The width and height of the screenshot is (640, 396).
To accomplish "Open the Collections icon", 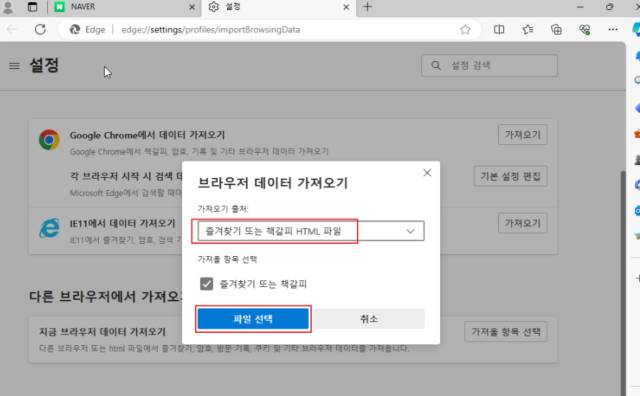I will pos(556,29).
